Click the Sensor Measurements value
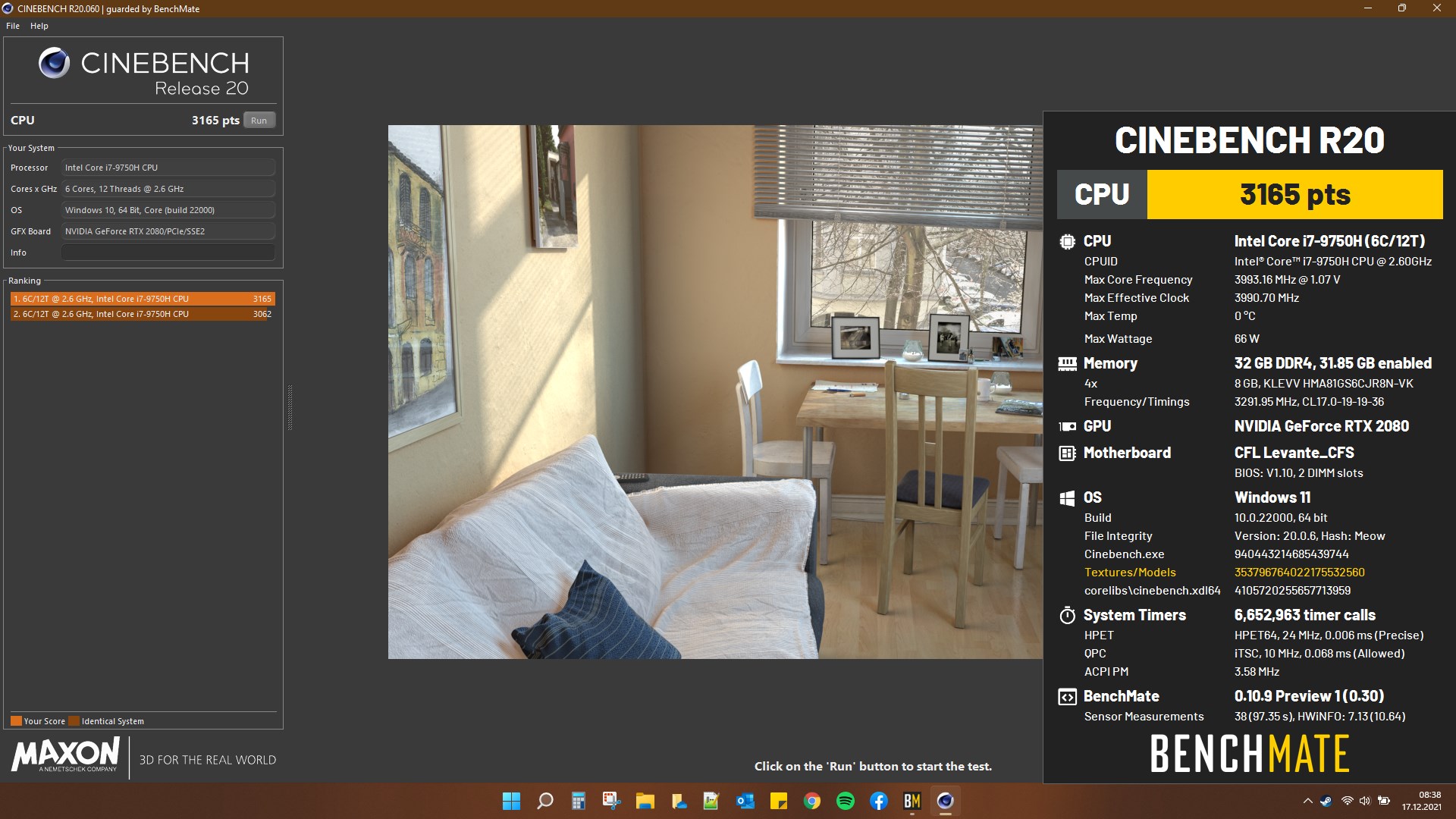The image size is (1456, 819). coord(1319,717)
